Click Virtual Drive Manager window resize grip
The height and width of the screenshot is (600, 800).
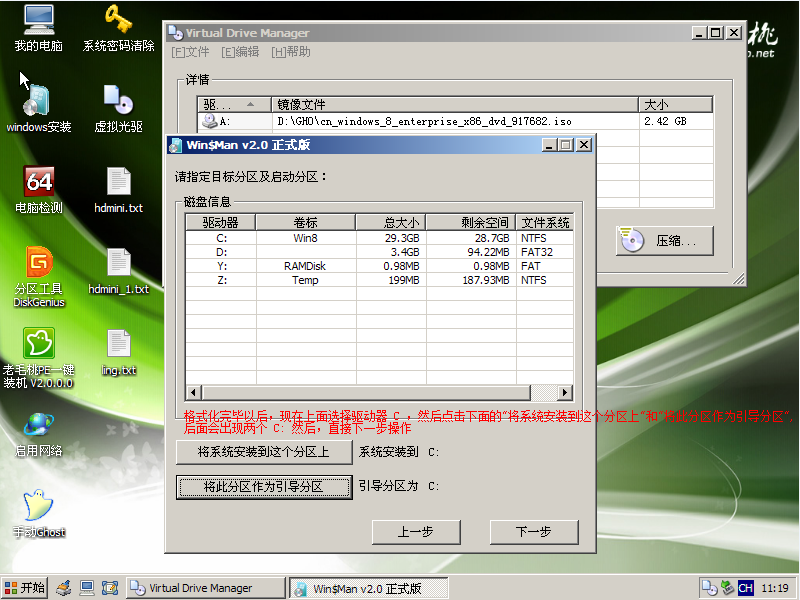coord(738,279)
